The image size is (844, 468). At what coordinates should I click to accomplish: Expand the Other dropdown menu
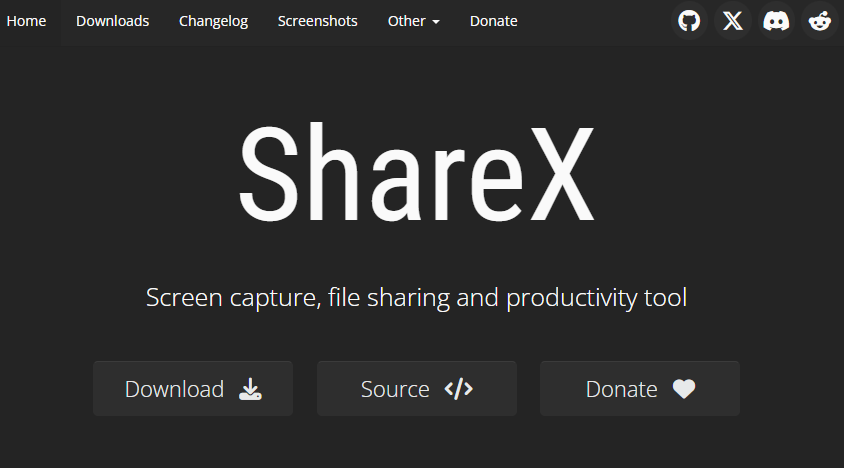(413, 21)
